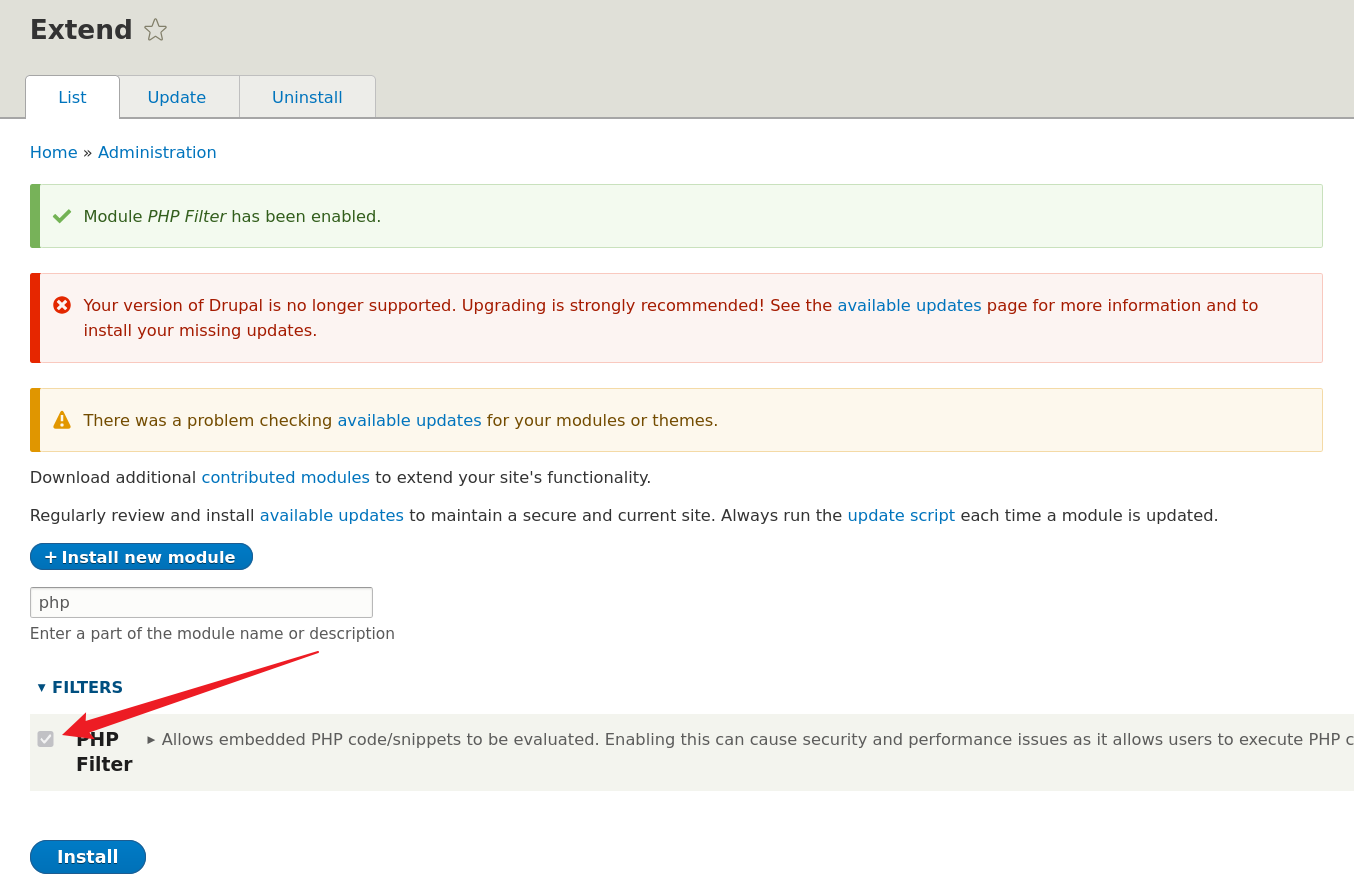Expand the PHP Filter description details
Screen dimensions: 1354x883
(151, 740)
